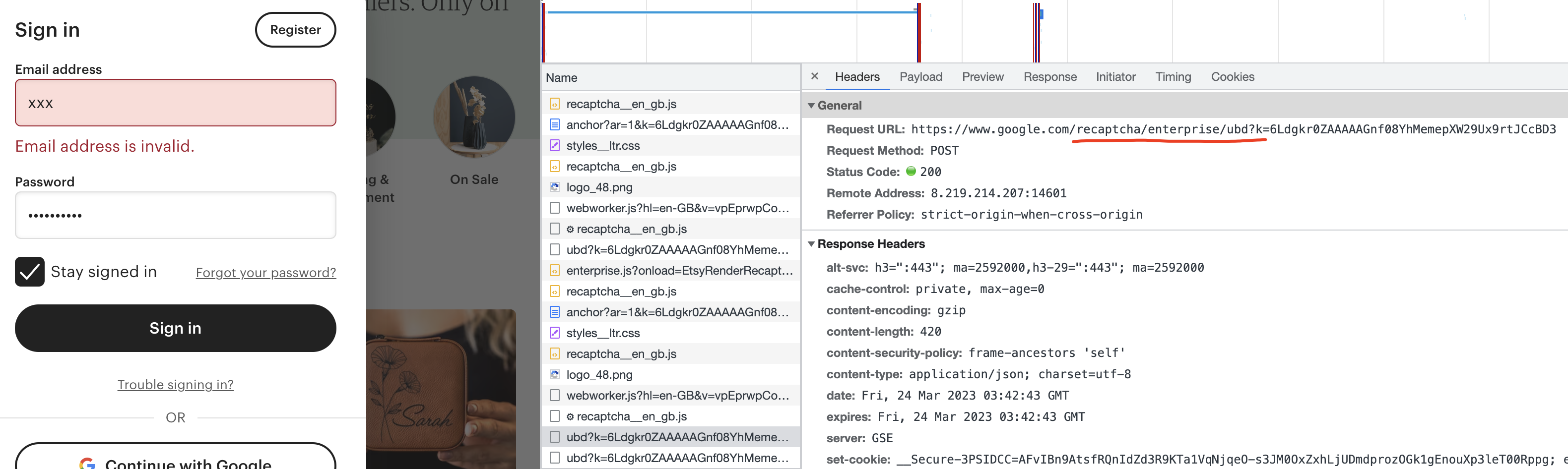Open Forgot your password link

(265, 273)
